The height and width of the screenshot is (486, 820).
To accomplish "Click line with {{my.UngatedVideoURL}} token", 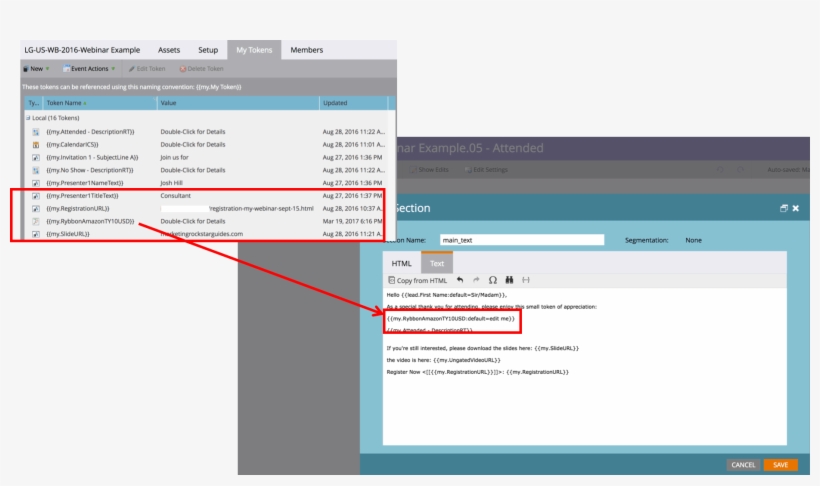I will coord(443,360).
